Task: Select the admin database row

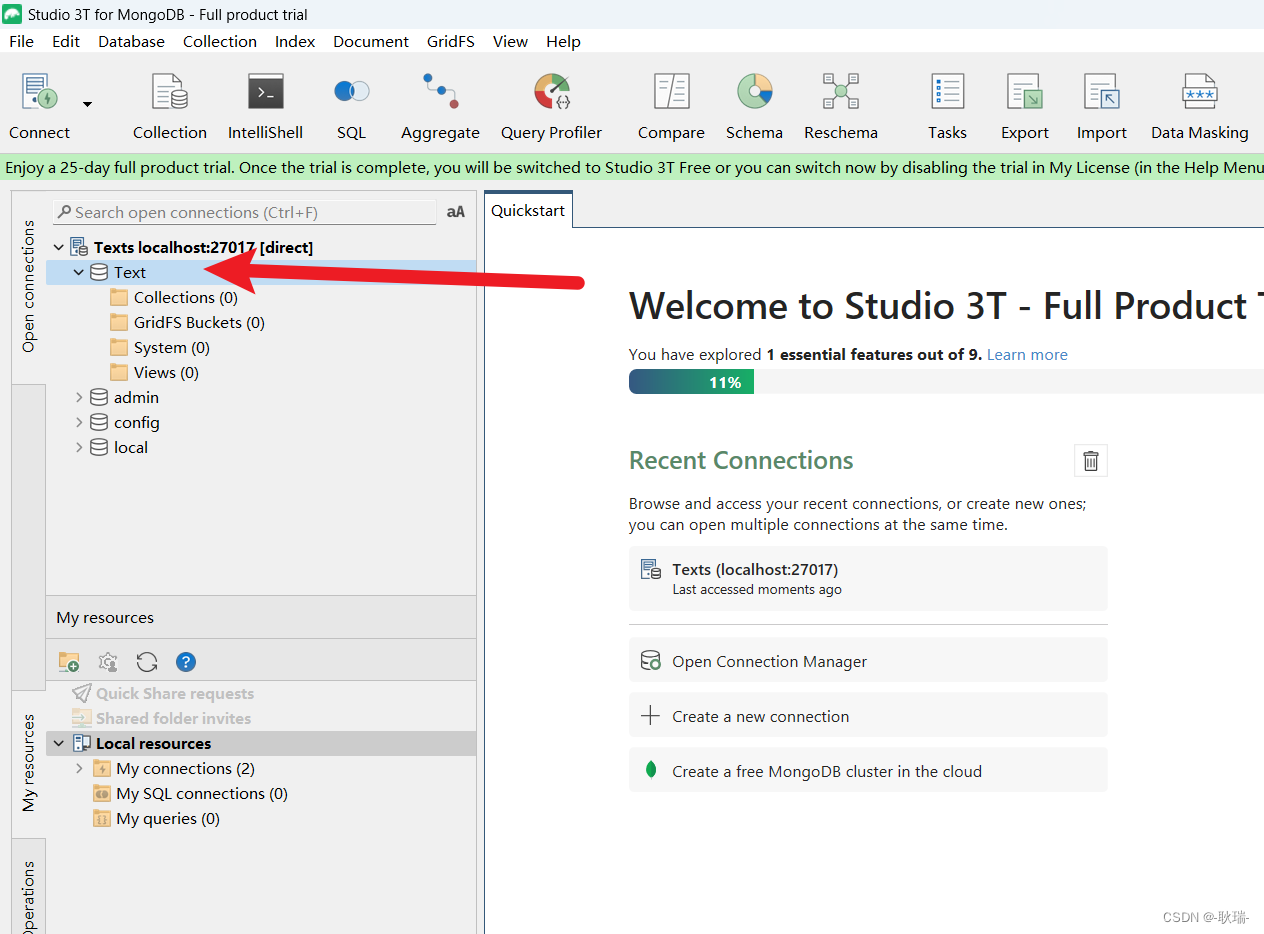Action: (x=262, y=397)
